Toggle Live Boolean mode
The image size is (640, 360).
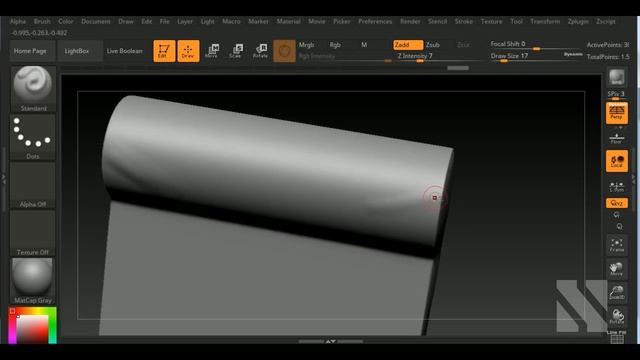(x=124, y=51)
